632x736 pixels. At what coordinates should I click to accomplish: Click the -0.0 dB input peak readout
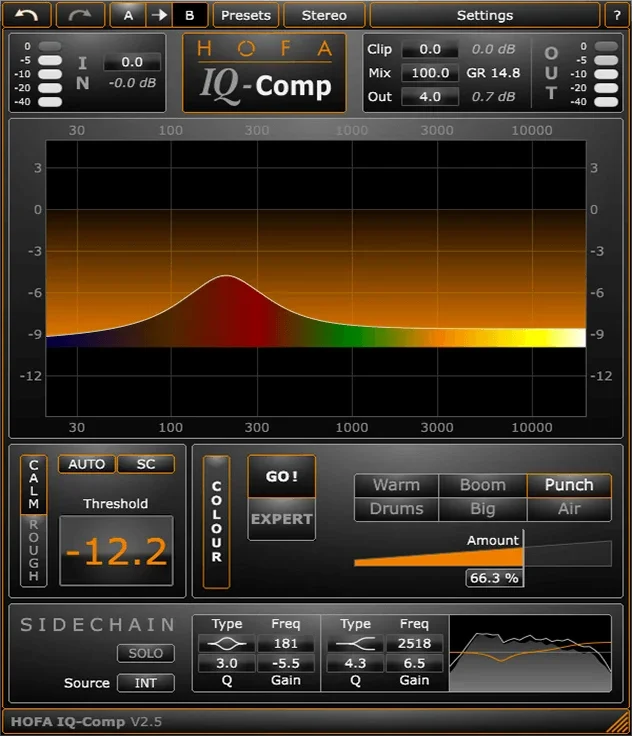point(132,83)
